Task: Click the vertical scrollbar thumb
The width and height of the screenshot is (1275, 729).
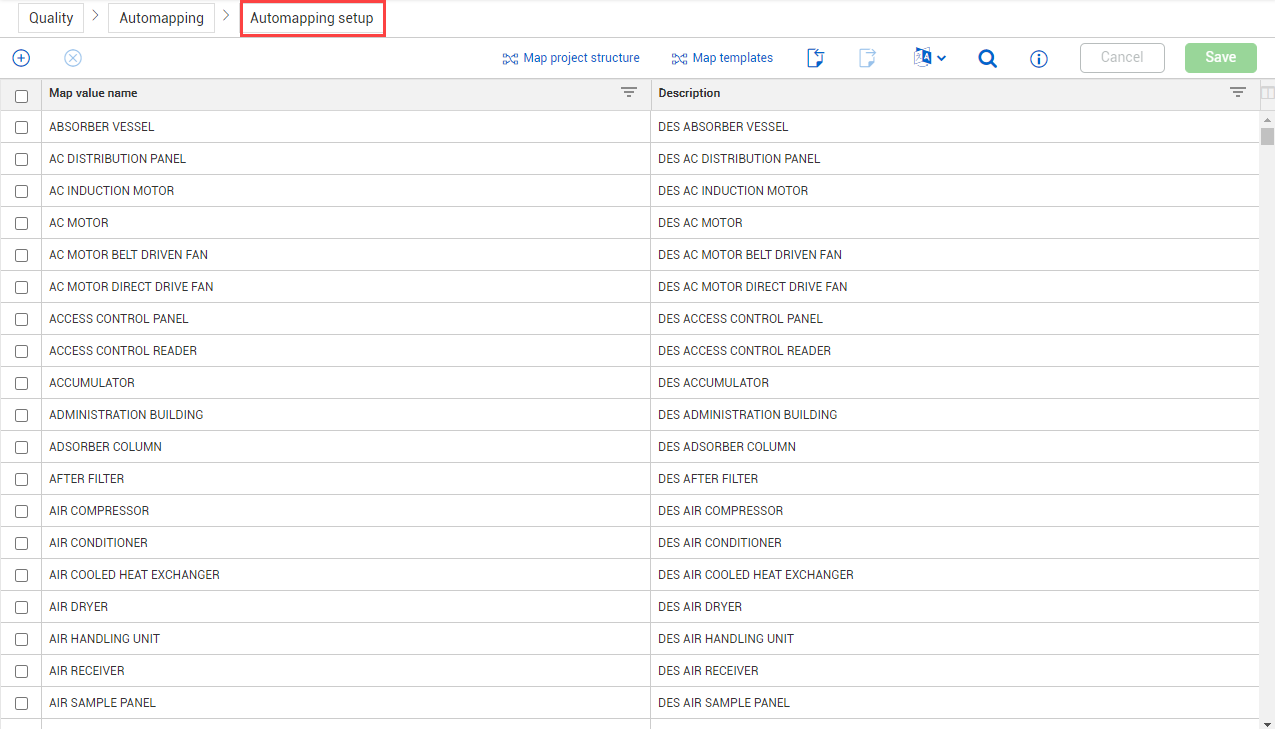Action: (1267, 136)
